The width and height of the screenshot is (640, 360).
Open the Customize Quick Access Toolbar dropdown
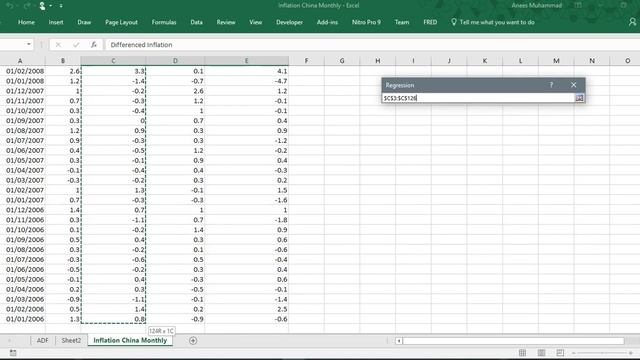click(61, 6)
